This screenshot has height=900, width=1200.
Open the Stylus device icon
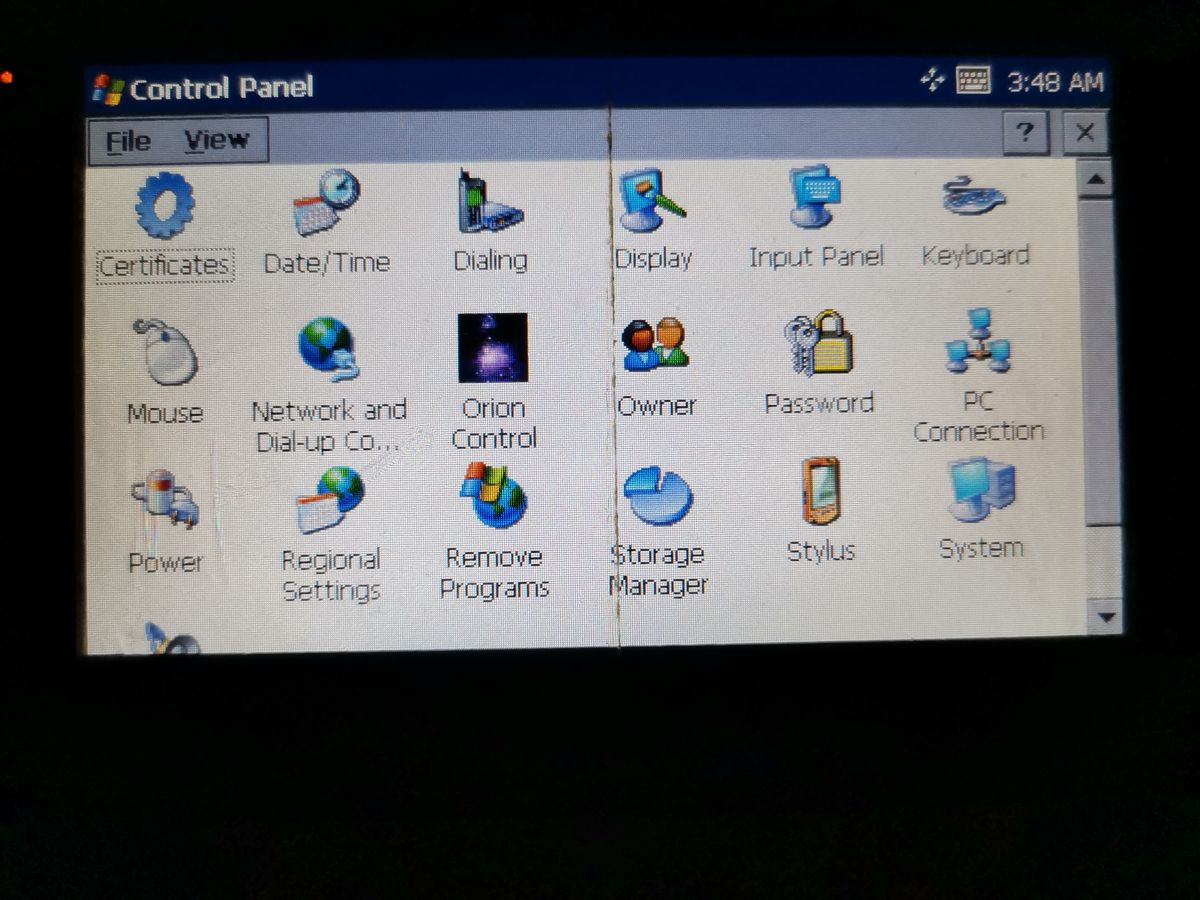point(820,492)
